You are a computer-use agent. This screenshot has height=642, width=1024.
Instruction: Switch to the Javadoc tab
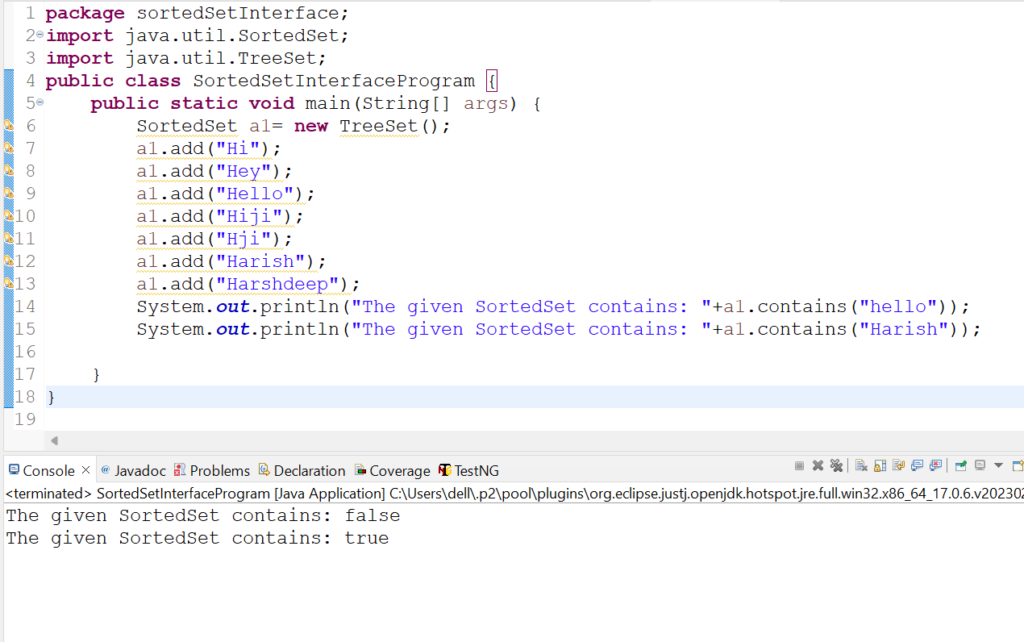(133, 470)
